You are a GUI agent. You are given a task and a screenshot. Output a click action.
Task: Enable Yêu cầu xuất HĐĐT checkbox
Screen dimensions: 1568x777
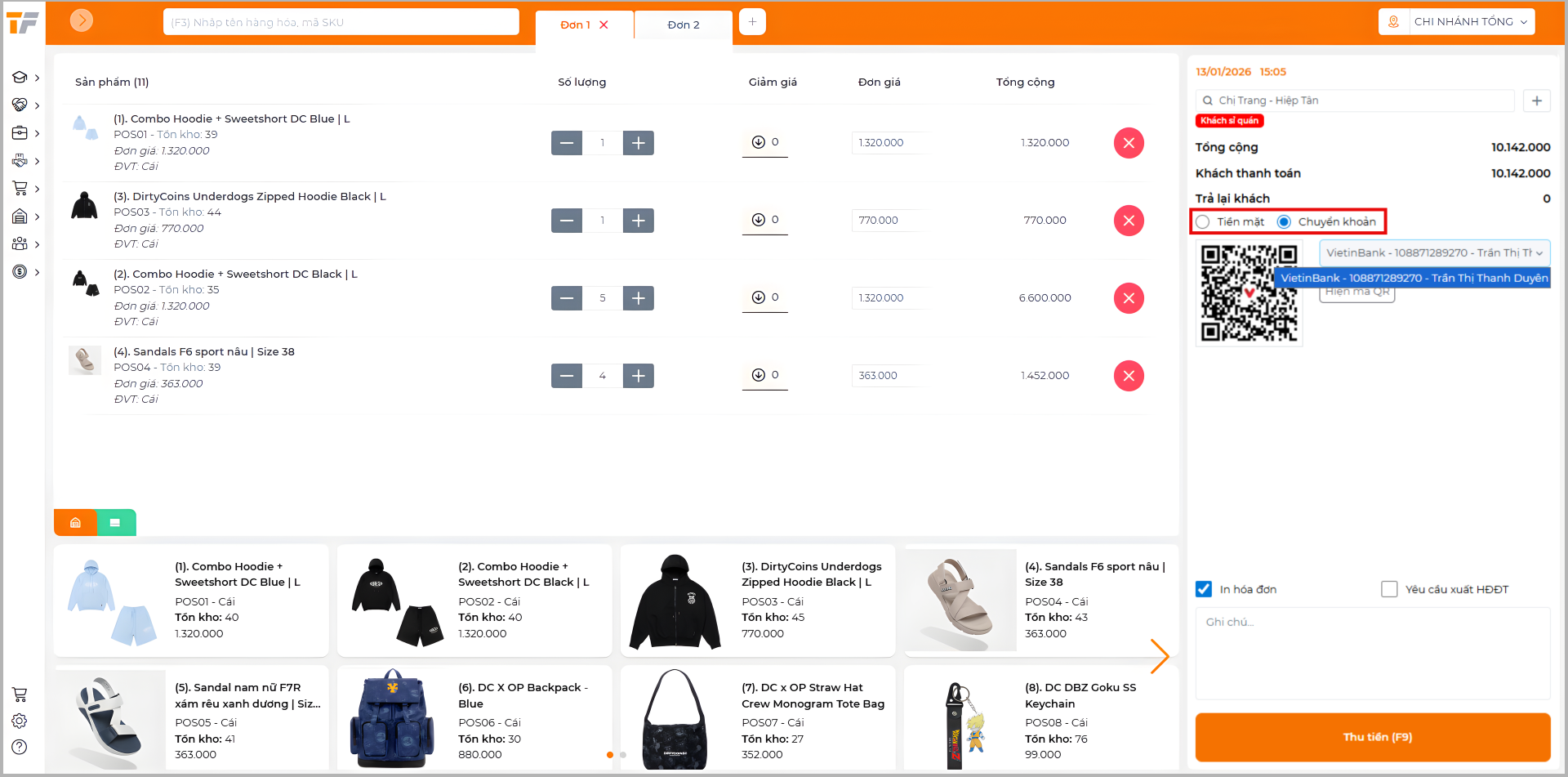[1389, 589]
